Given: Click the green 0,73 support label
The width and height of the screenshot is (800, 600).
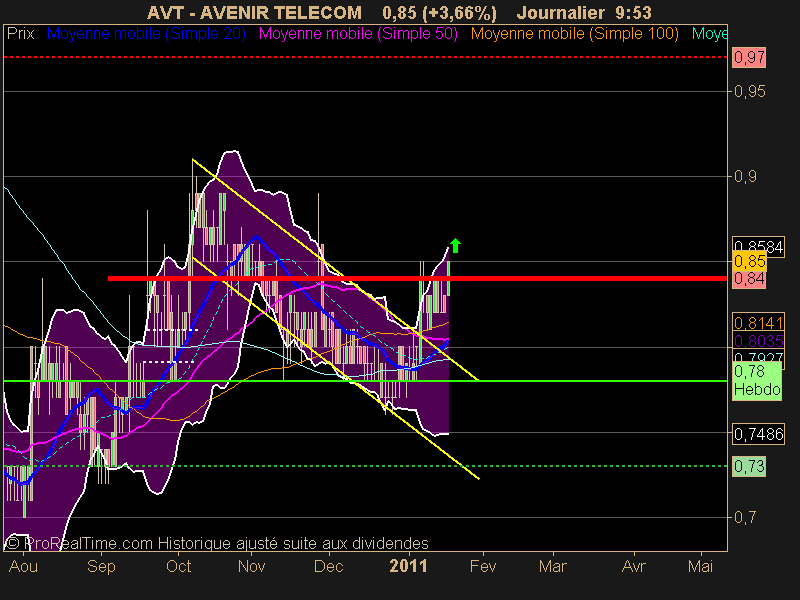Looking at the screenshot, I should tap(749, 466).
